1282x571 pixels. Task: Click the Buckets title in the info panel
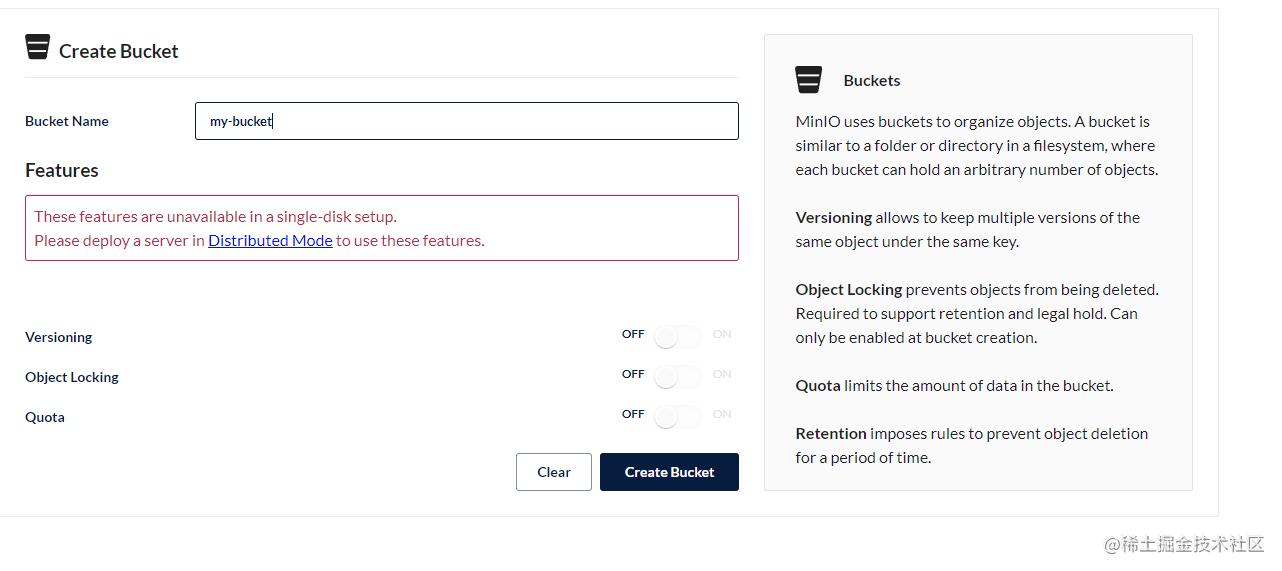click(871, 80)
